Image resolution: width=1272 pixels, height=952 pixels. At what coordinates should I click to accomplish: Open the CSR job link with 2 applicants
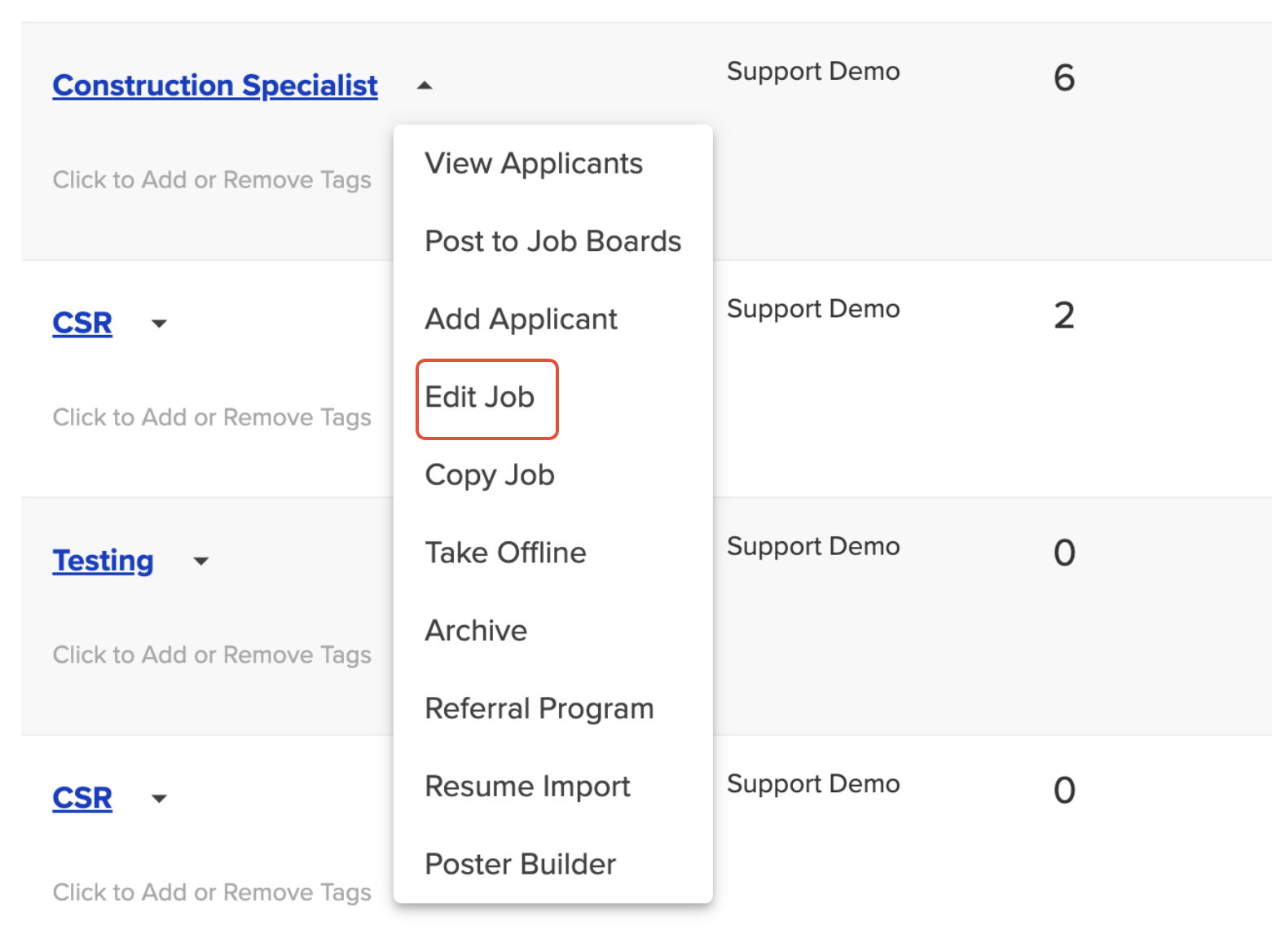[82, 324]
